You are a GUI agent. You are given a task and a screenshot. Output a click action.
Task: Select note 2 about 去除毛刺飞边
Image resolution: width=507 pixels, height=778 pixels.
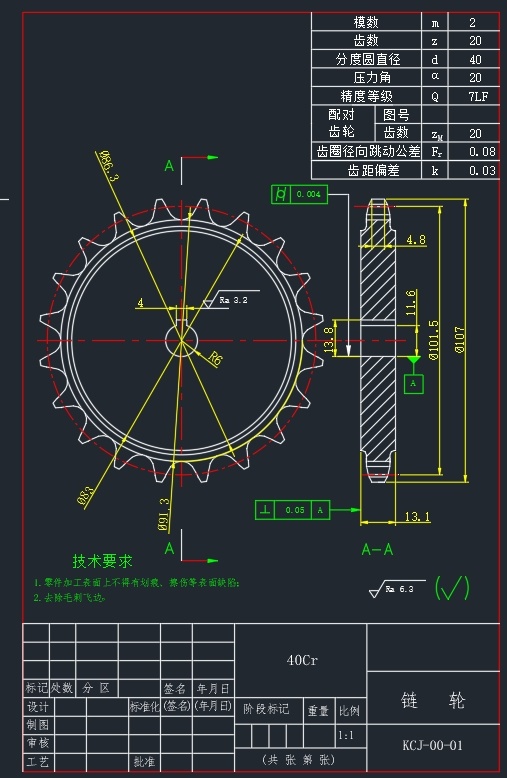(x=70, y=598)
